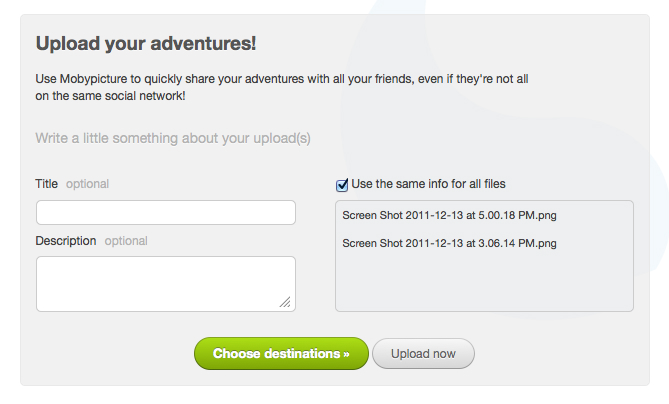Click the Title field label
The image size is (669, 404).
pos(47,184)
